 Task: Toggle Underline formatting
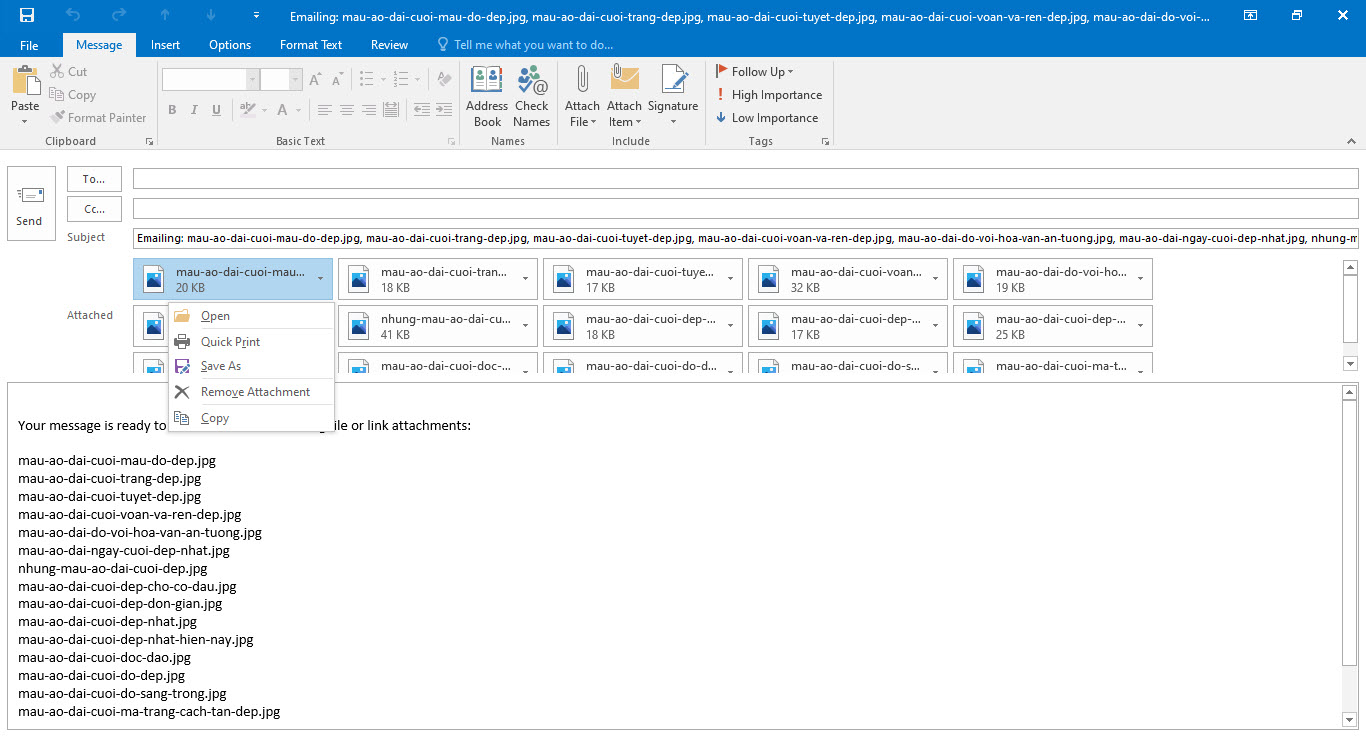click(x=216, y=110)
